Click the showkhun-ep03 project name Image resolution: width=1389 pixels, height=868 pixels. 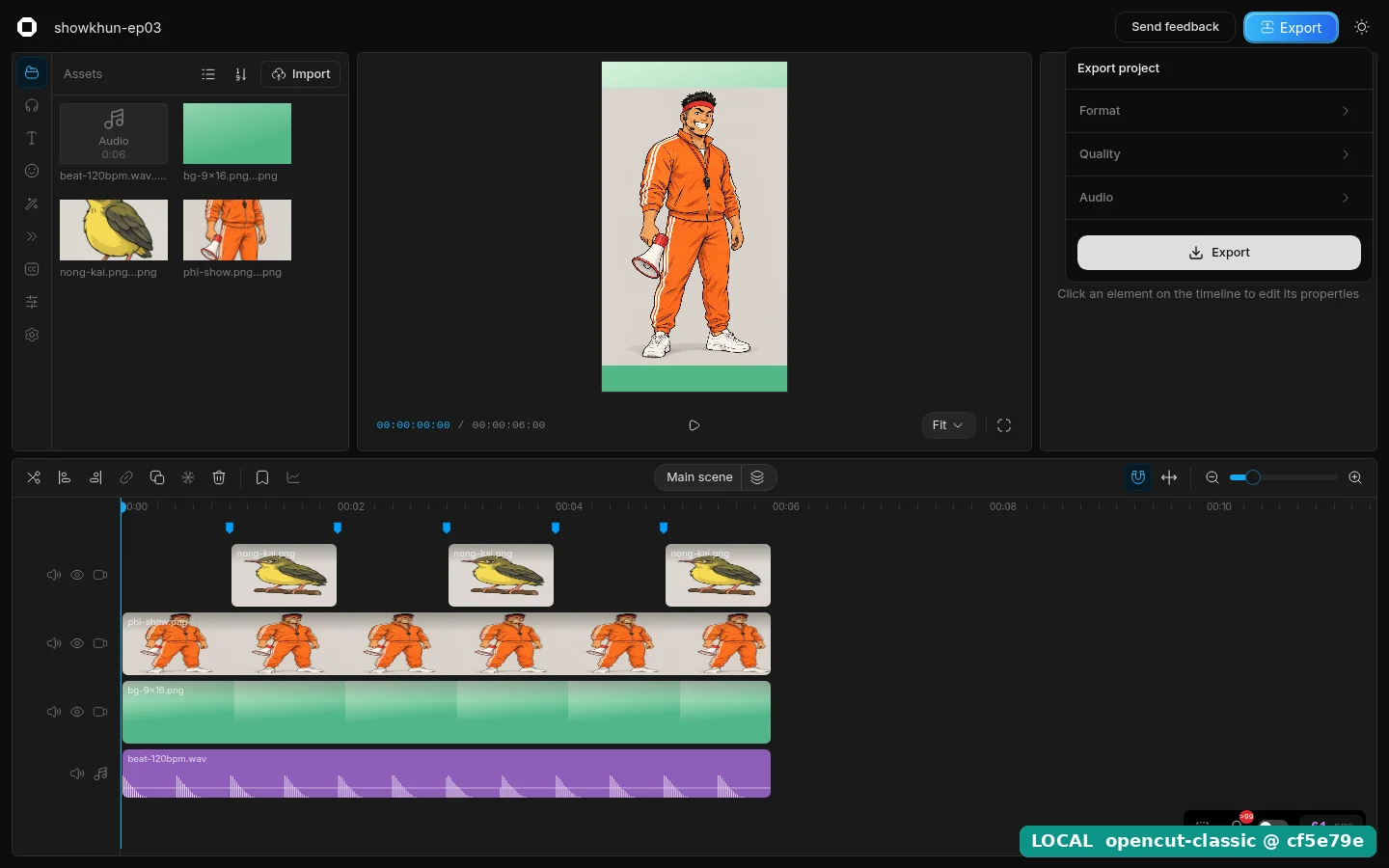(x=108, y=28)
